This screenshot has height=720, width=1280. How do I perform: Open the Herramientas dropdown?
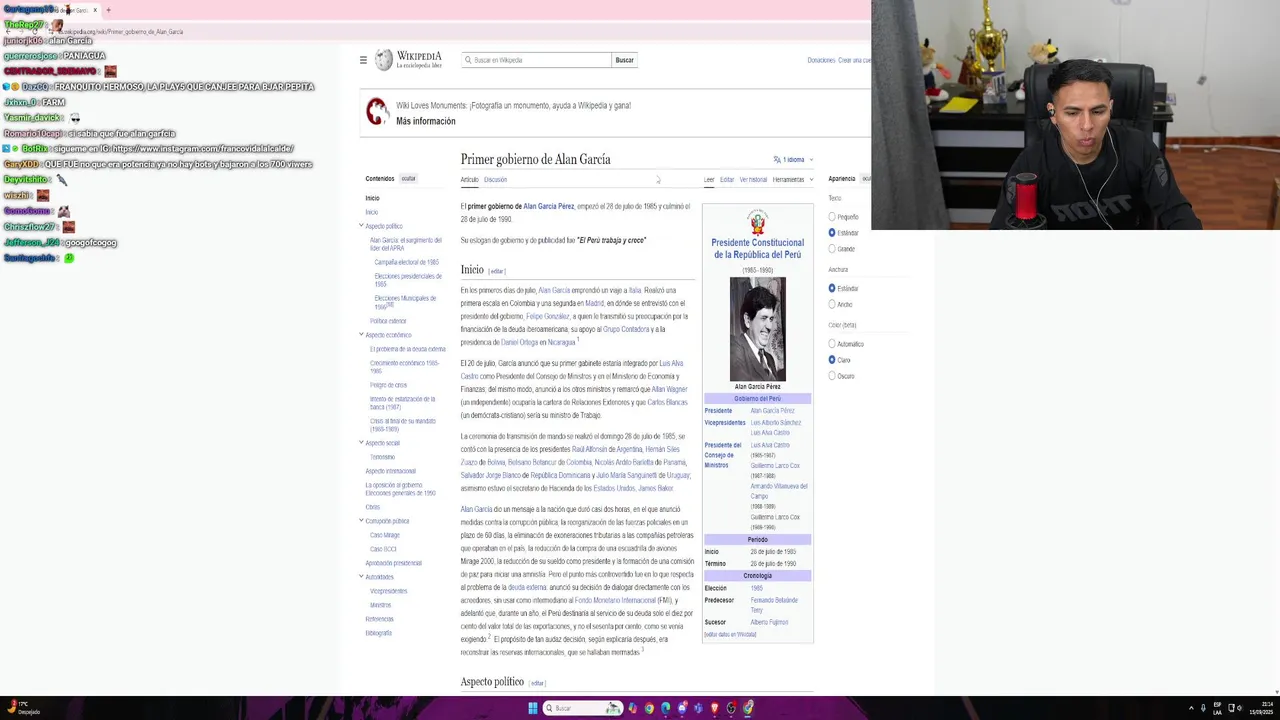[x=792, y=180]
